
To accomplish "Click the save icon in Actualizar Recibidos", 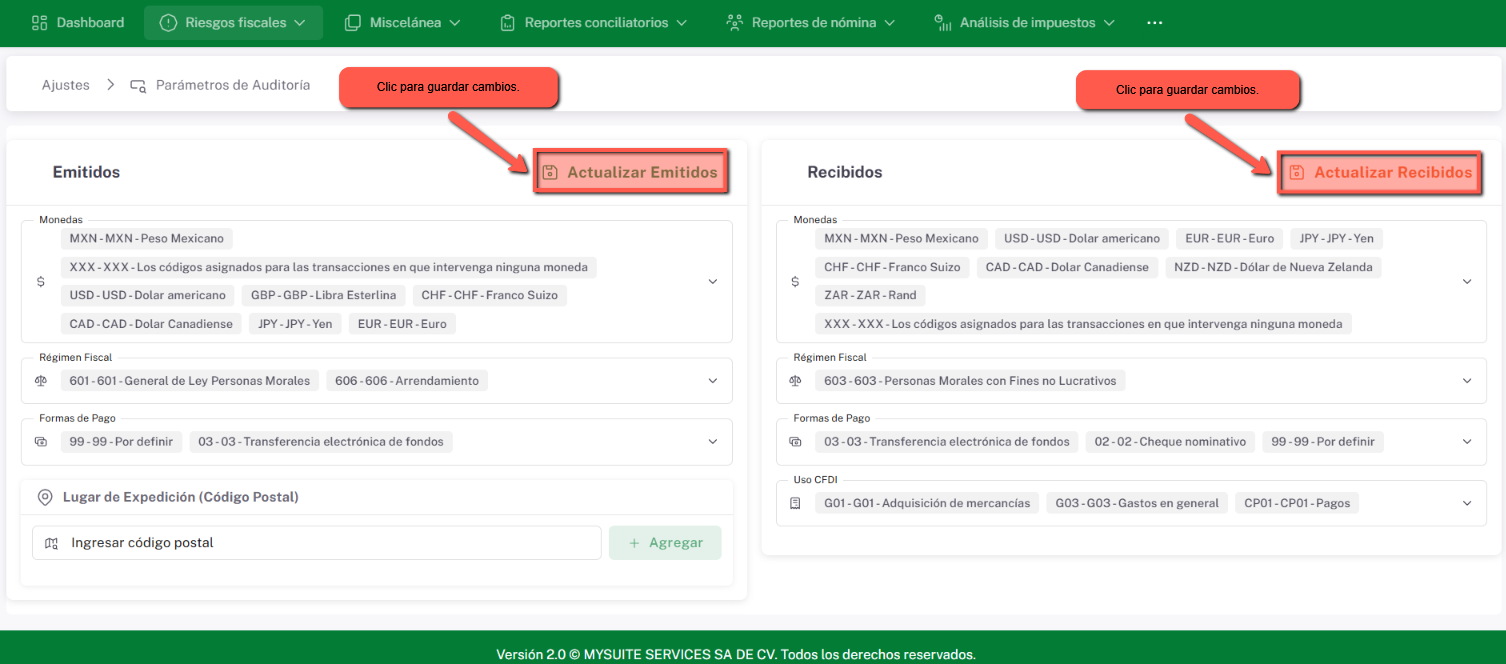I will 1296,172.
